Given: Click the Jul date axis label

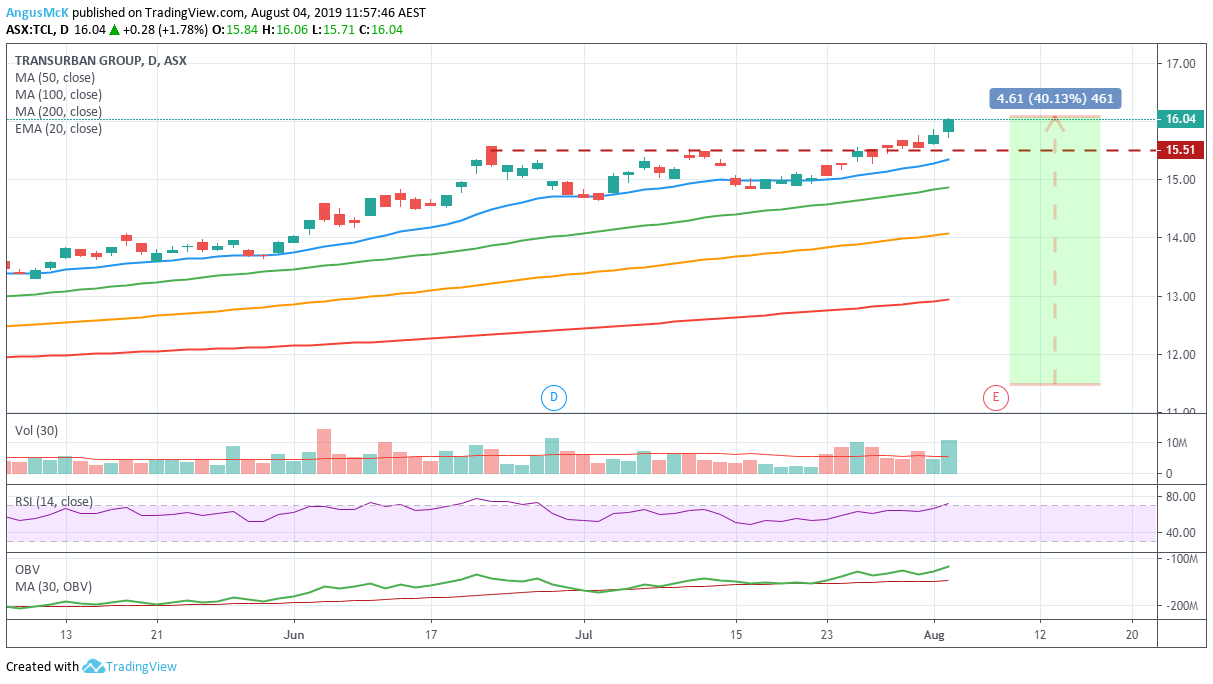Looking at the screenshot, I should (x=585, y=634).
